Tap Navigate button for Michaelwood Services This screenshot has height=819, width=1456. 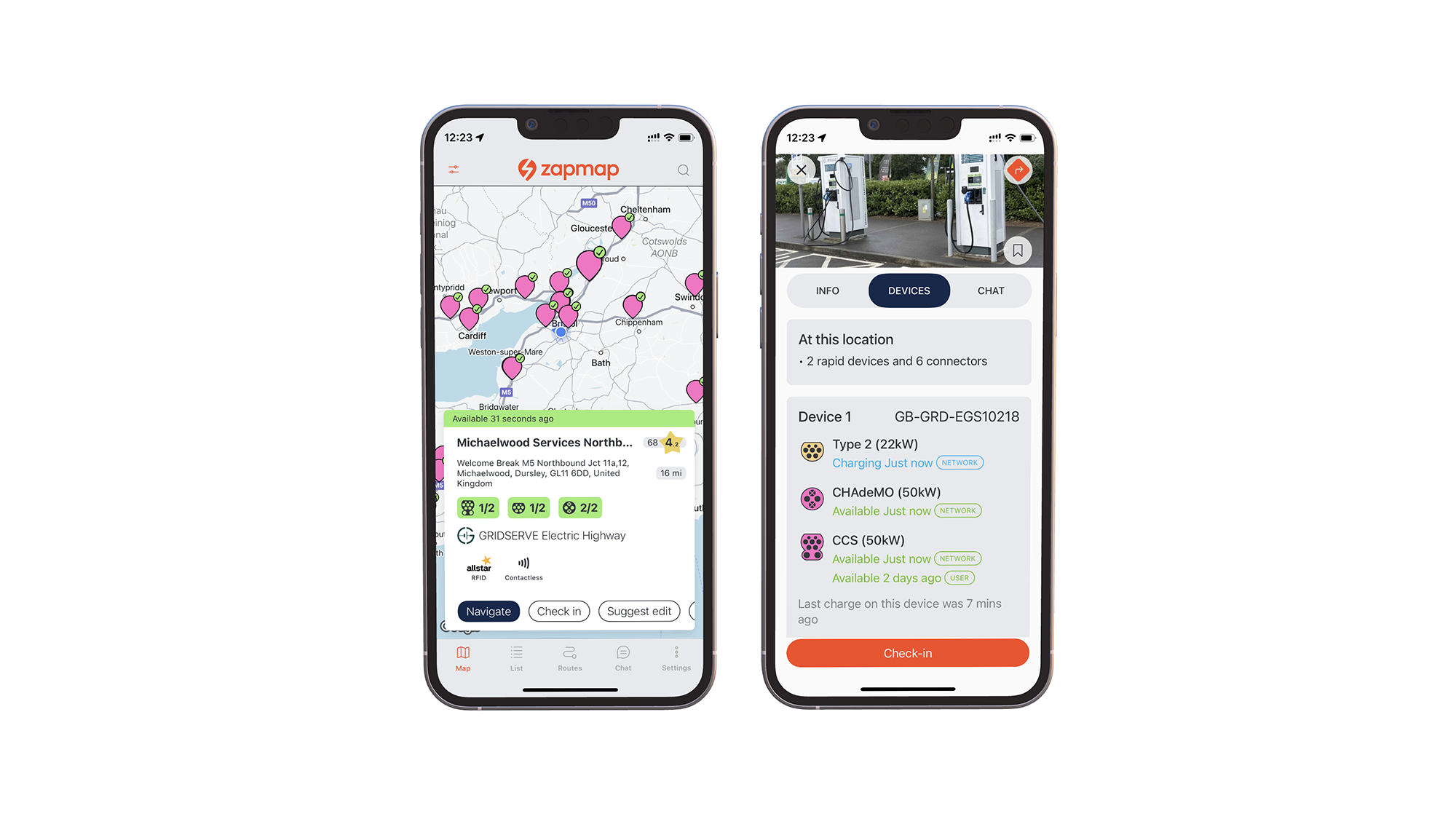pos(488,611)
